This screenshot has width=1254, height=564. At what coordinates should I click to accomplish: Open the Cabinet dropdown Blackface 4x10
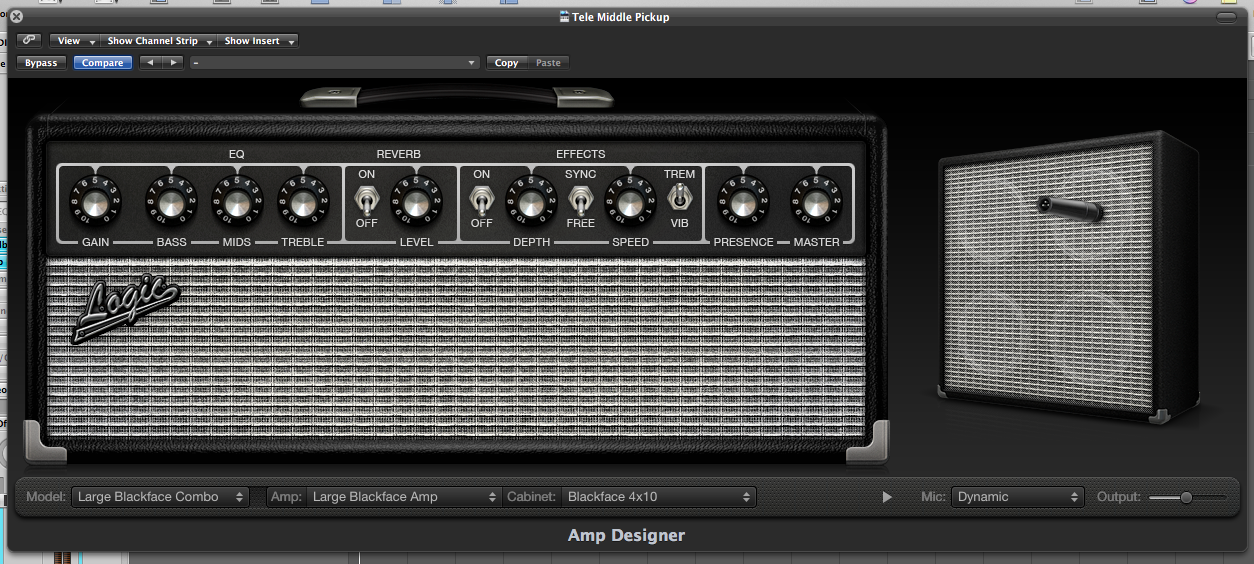coord(658,496)
